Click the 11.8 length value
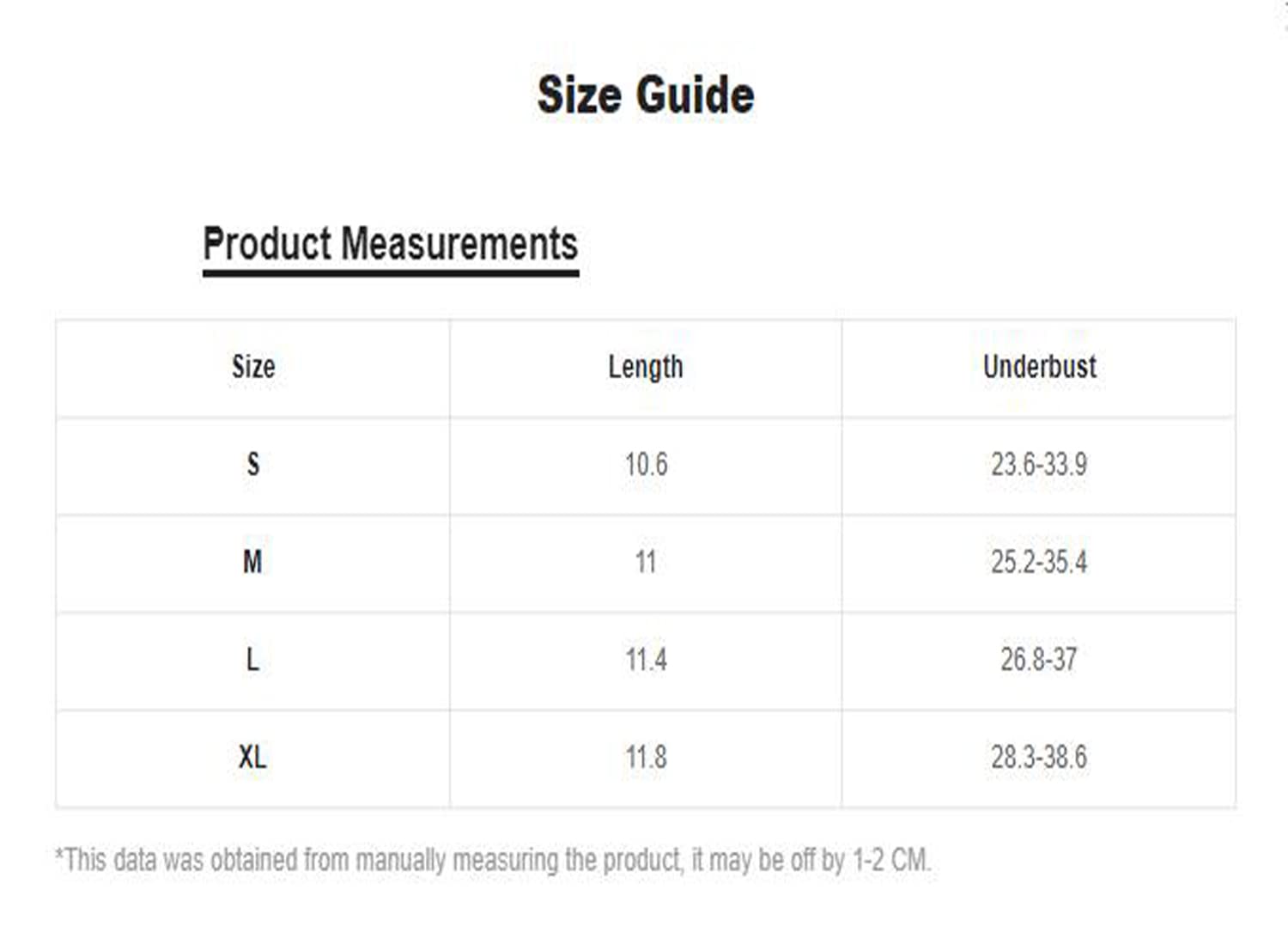 tap(646, 758)
